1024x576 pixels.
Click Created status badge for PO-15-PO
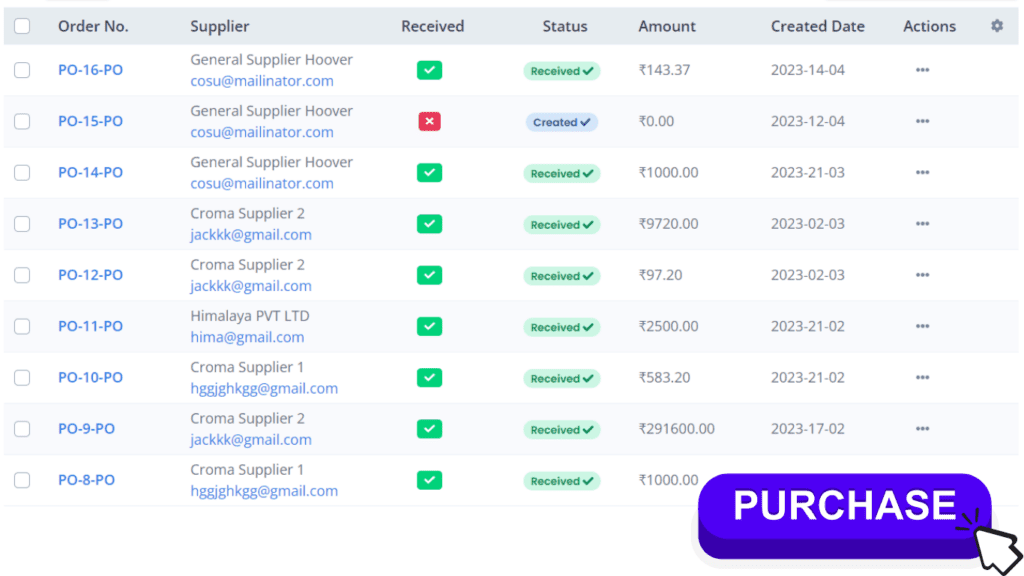[562, 122]
